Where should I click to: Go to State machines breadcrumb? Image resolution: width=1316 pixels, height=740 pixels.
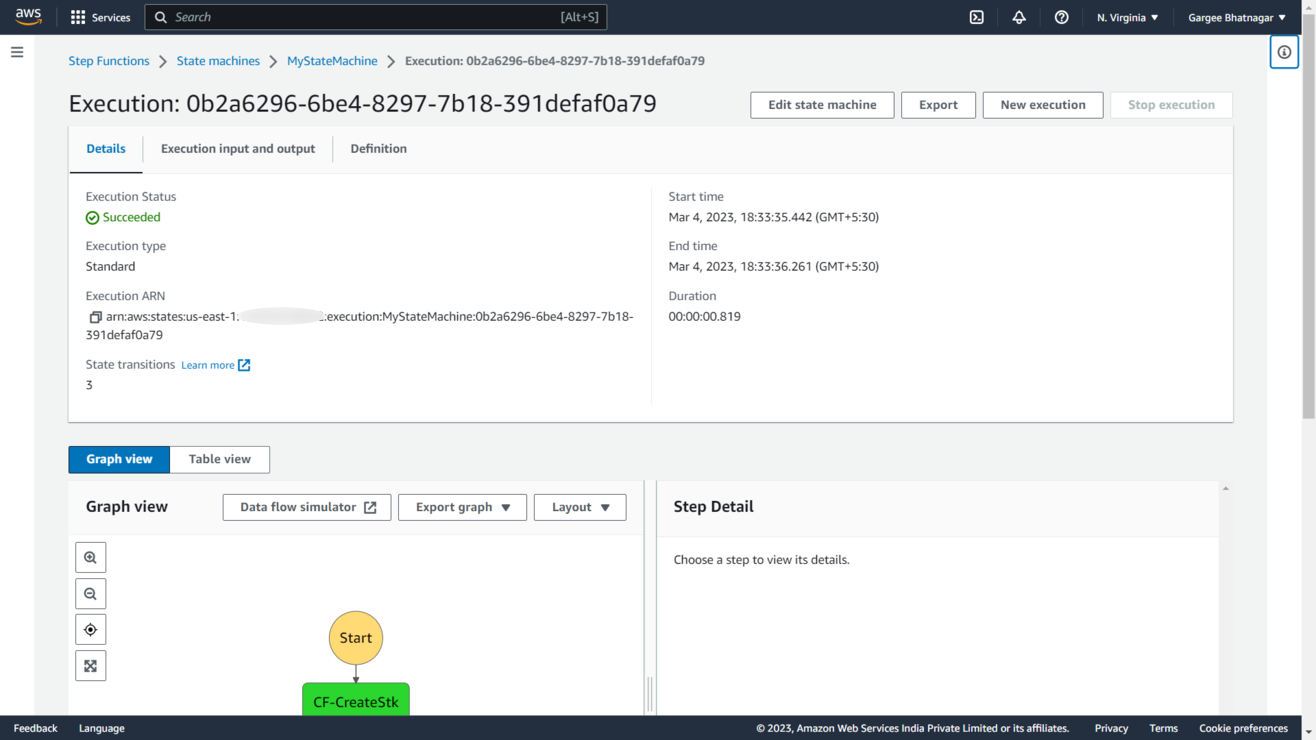[x=218, y=61]
